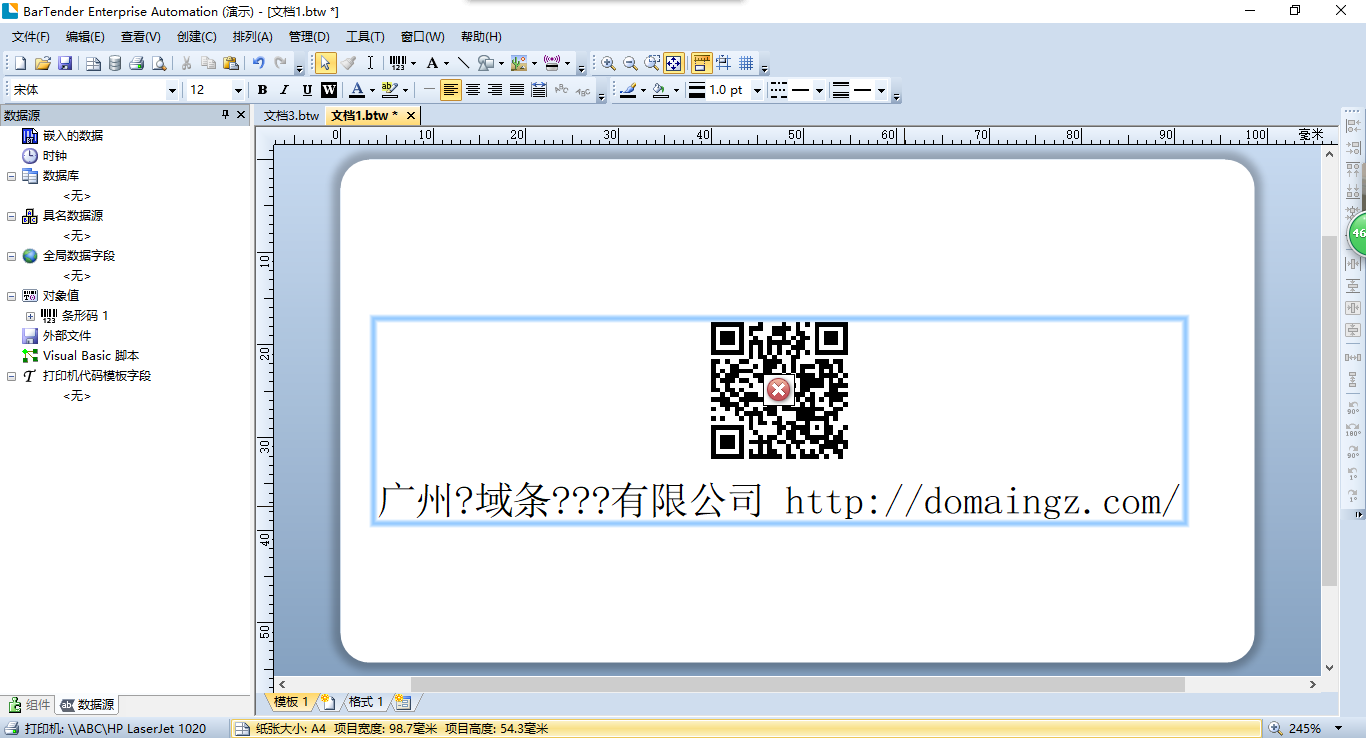Open the font name dropdown
This screenshot has height=738, width=1366.
(172, 90)
